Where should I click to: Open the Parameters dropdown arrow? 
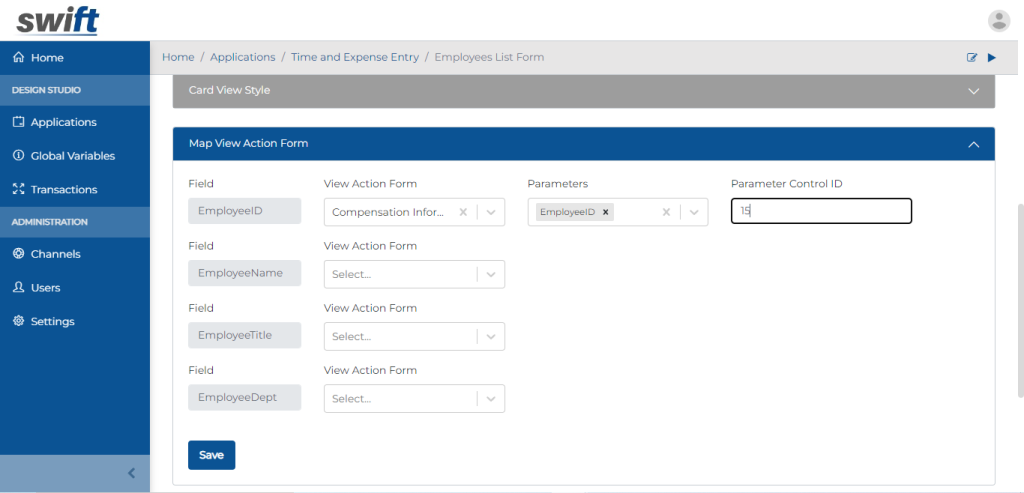694,212
